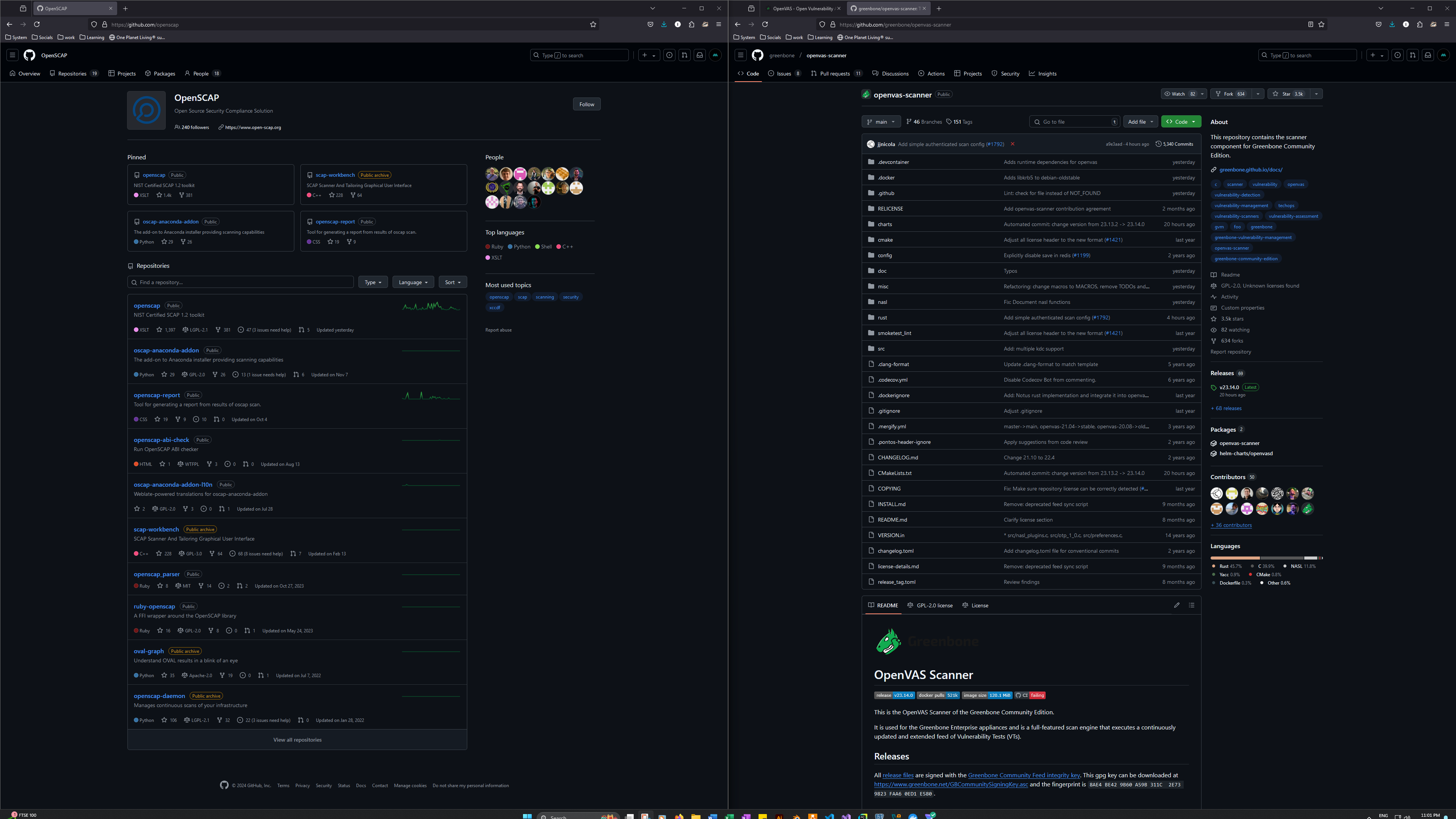Open + 36 contributors link

click(1231, 525)
